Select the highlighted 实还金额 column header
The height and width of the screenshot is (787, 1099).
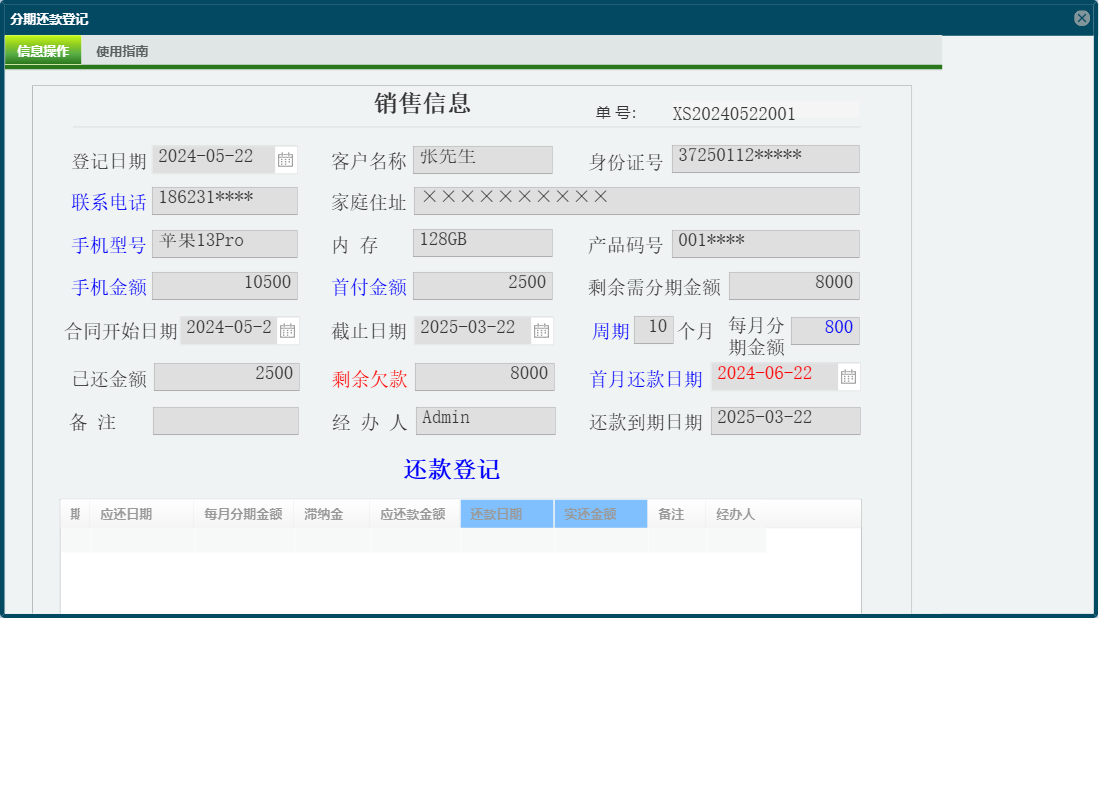[599, 513]
